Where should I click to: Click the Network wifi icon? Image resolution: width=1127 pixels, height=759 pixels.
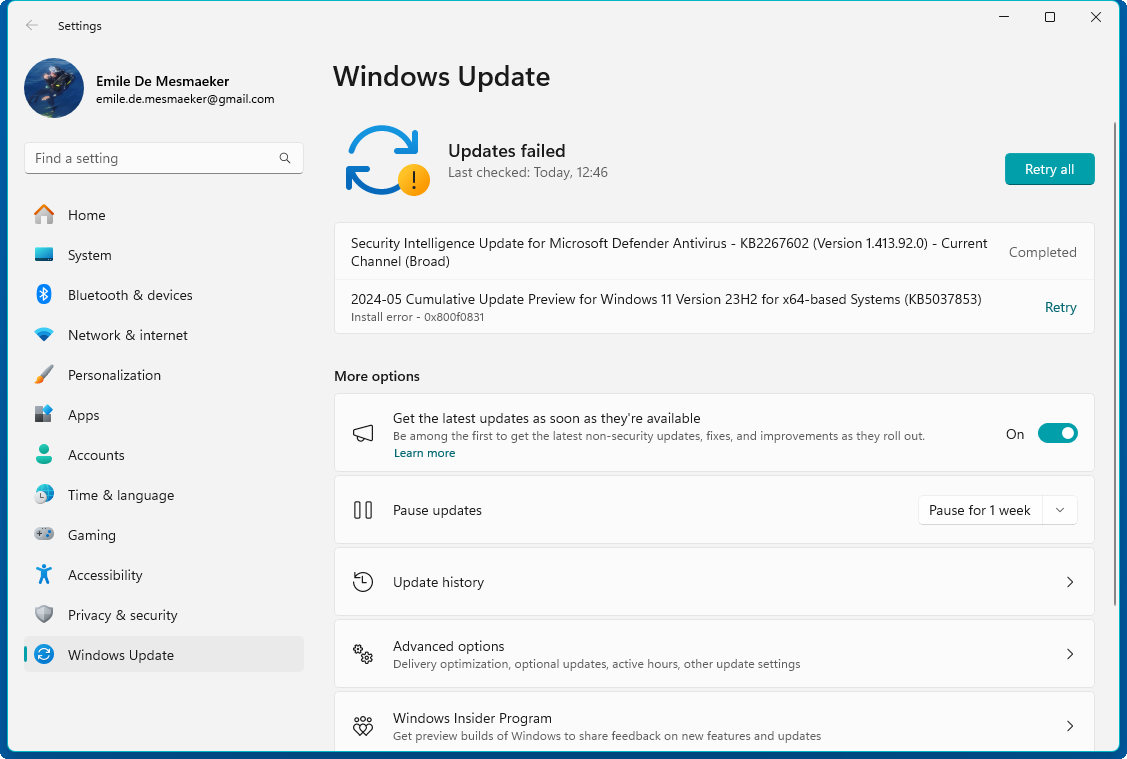(x=44, y=335)
